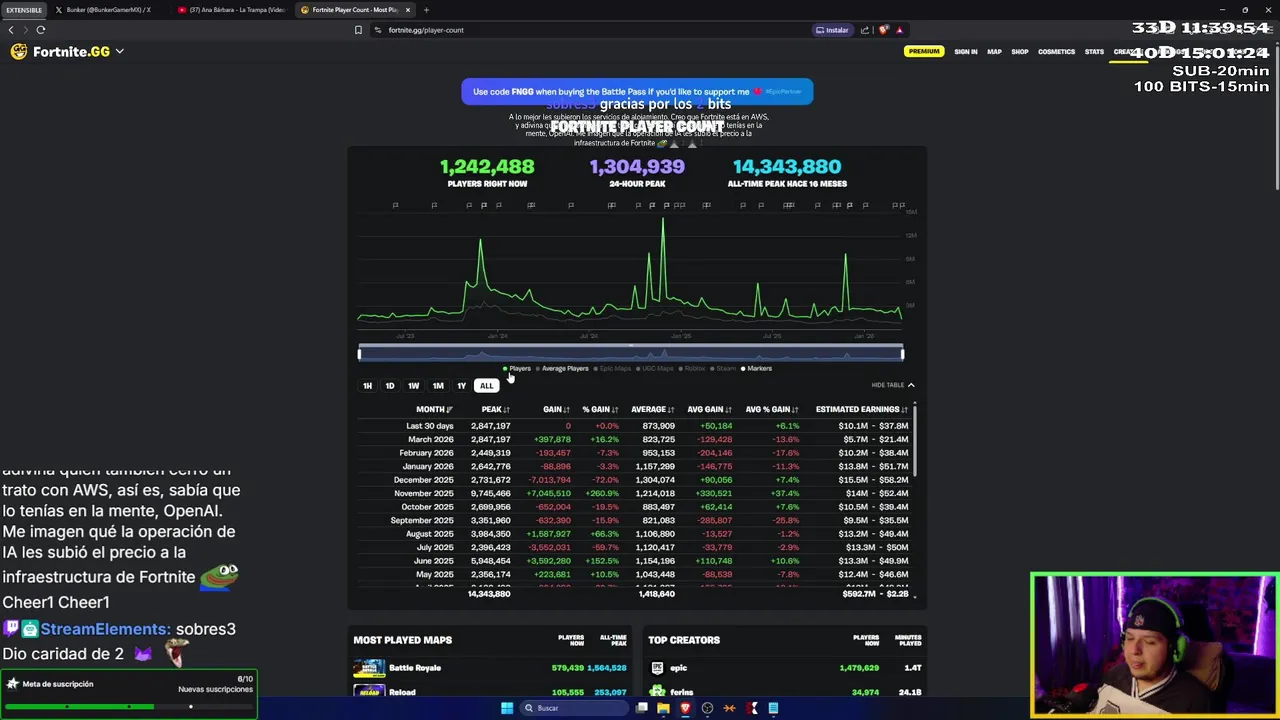The width and height of the screenshot is (1280, 720).
Task: Sort table by Gain column
Action: coord(556,409)
